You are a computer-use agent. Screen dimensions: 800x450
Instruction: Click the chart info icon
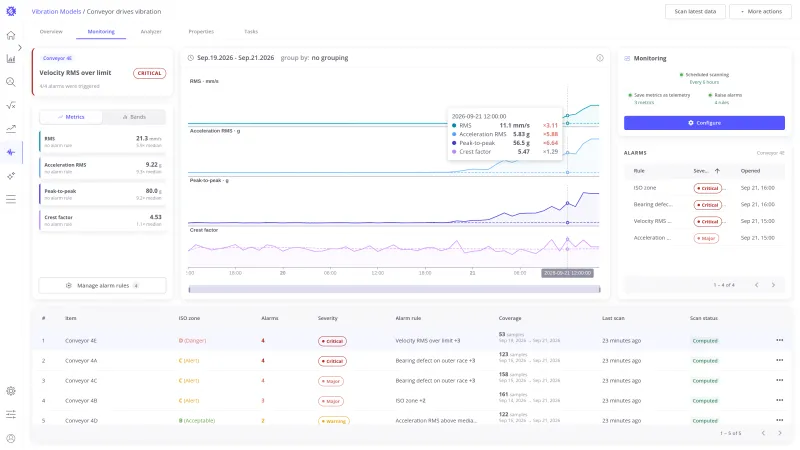[599, 58]
